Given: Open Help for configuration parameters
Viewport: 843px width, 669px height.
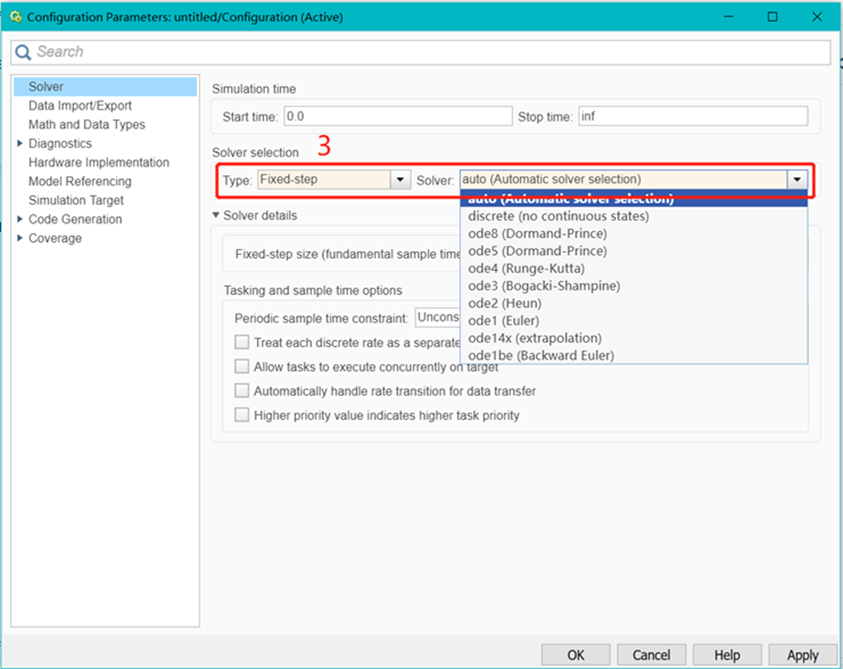Looking at the screenshot, I should (727, 655).
